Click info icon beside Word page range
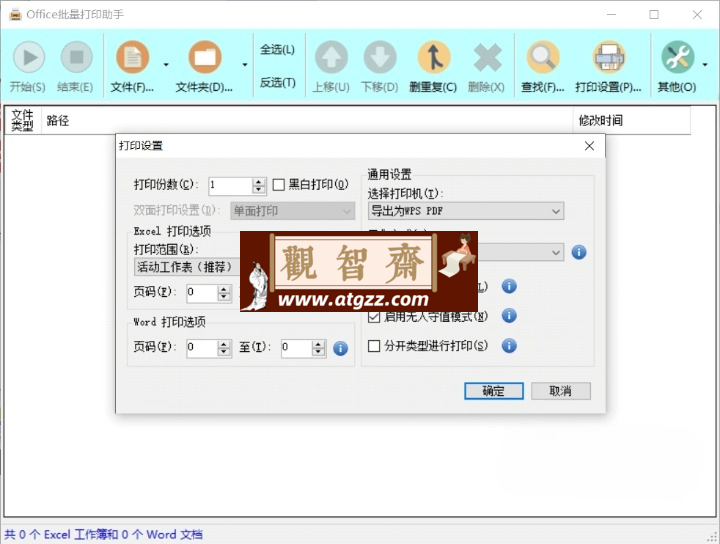This screenshot has height=544, width=720. click(340, 348)
